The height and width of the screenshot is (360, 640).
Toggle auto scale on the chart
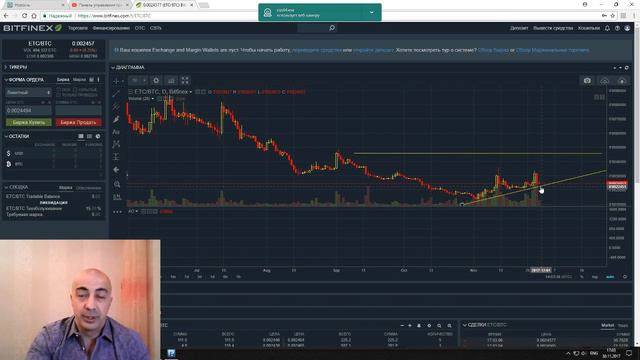pos(610,277)
